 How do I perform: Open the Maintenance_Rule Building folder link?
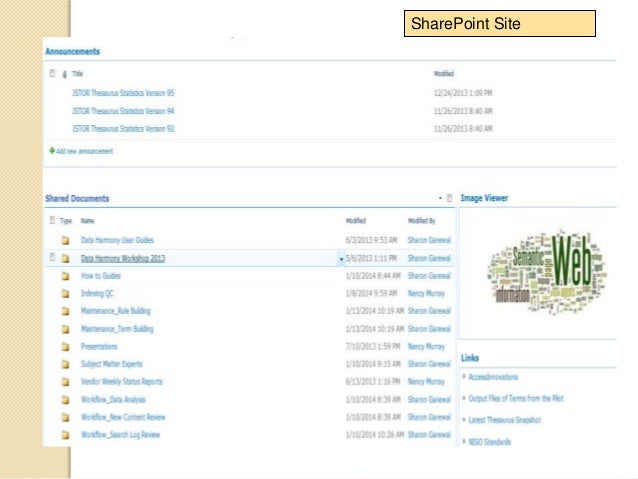(116, 311)
